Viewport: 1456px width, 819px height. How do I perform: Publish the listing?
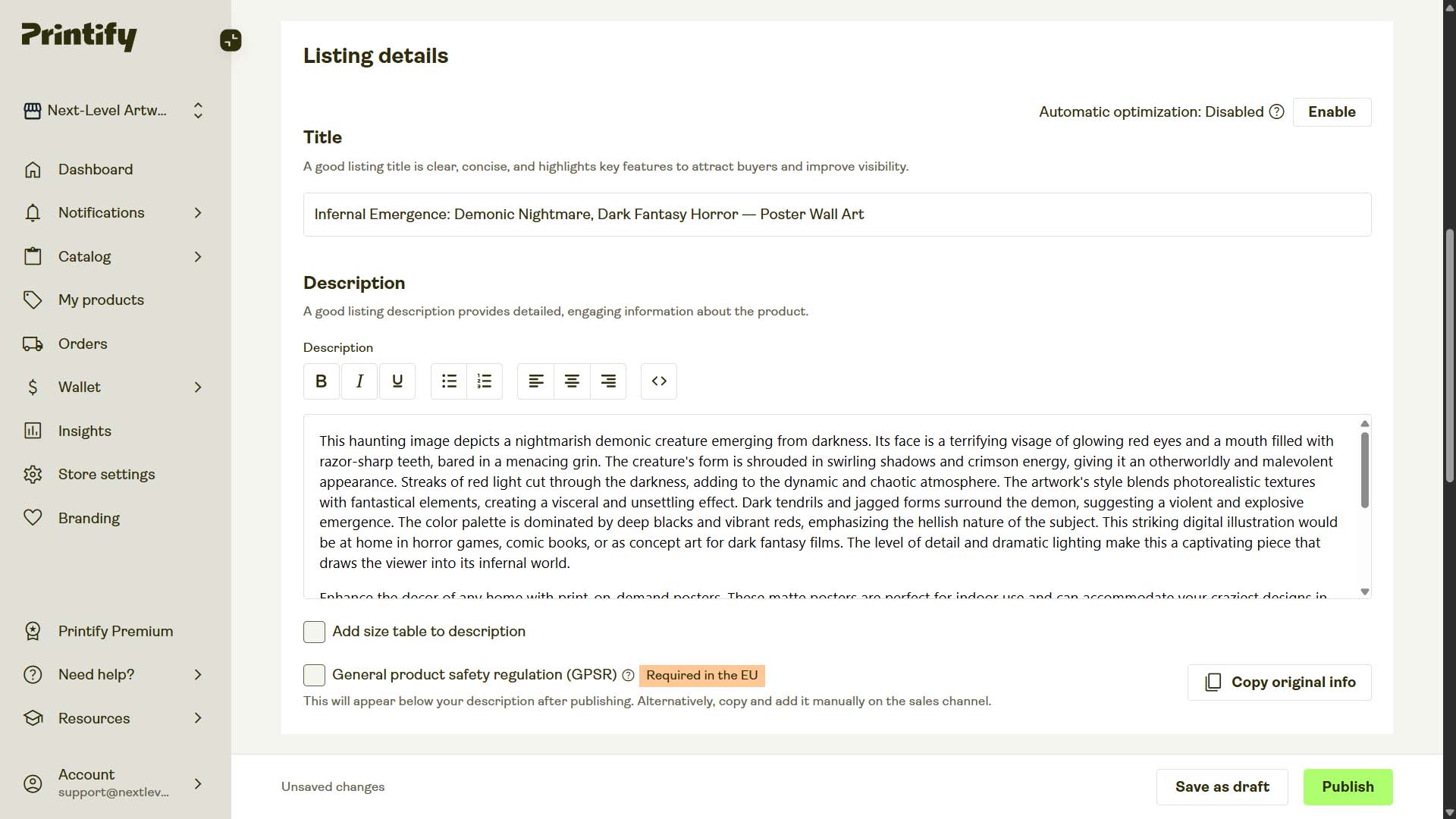tap(1347, 786)
